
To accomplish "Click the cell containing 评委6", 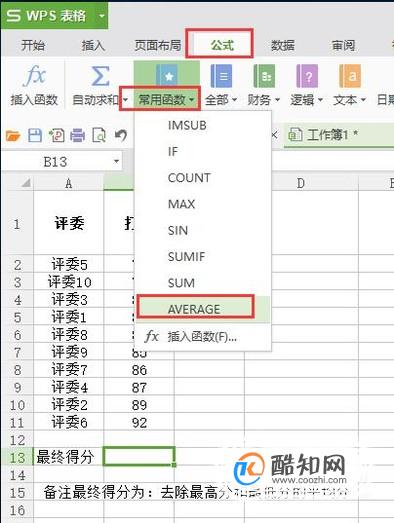I will [69, 422].
